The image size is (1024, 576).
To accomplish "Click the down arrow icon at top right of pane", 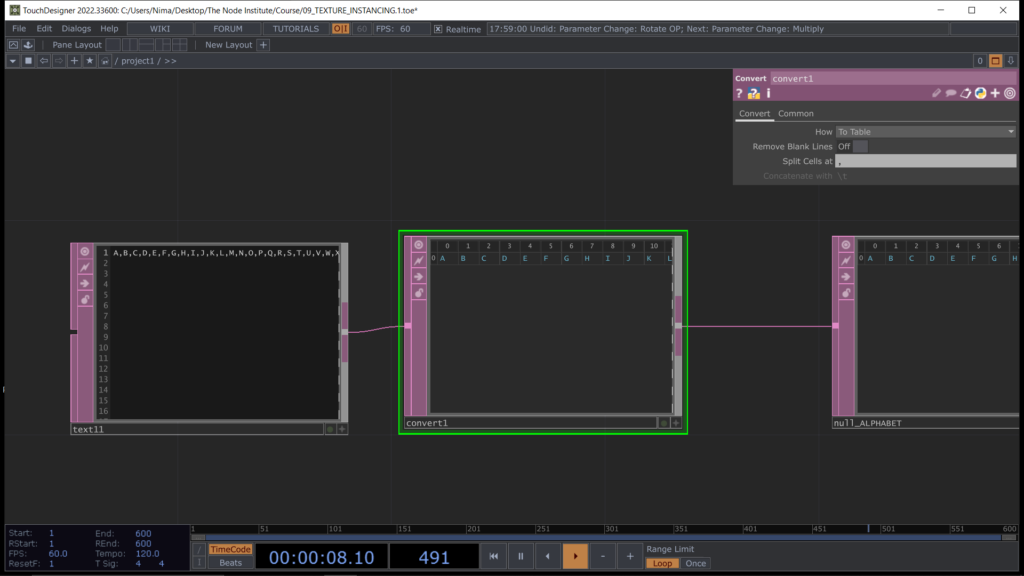I will [1010, 61].
